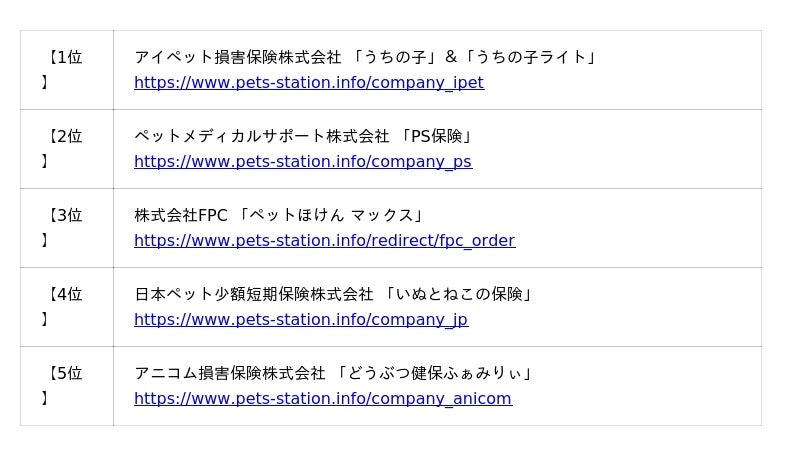The height and width of the screenshot is (456, 800).
Task: Click the 日本ペット少額短期保険株式会社 company name
Action: pyautogui.click(x=253, y=295)
